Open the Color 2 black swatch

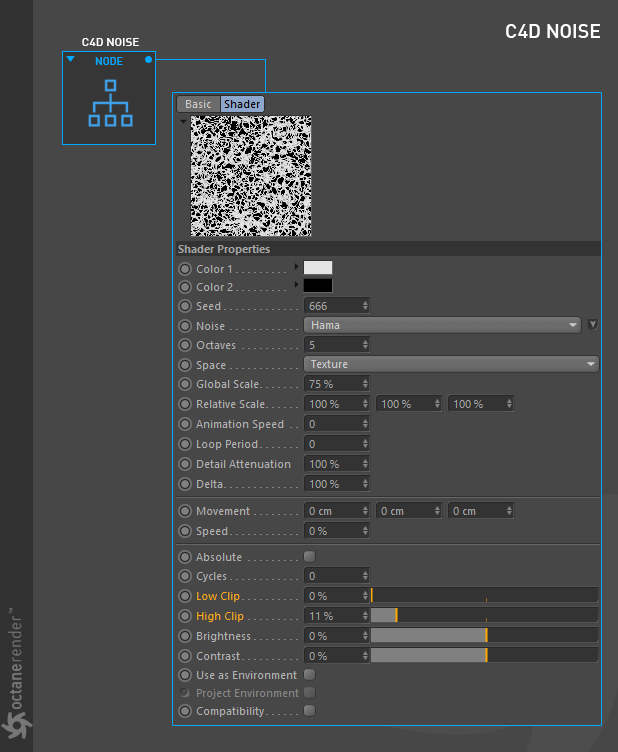coord(318,286)
